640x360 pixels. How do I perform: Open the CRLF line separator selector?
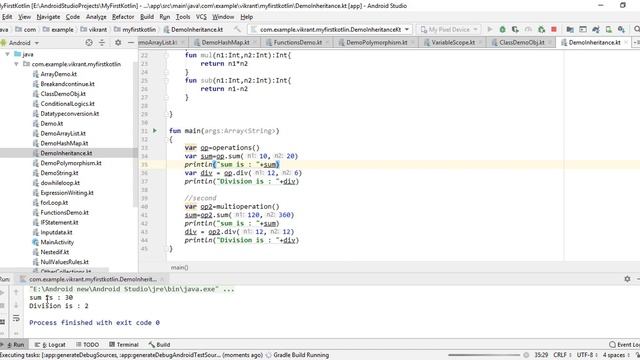(x=562, y=355)
